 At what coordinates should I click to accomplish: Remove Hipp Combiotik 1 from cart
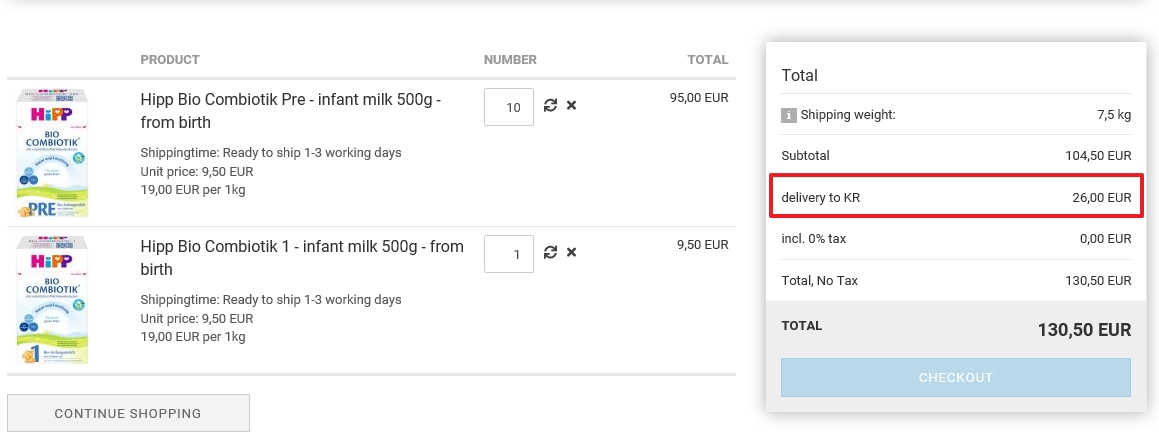click(571, 253)
